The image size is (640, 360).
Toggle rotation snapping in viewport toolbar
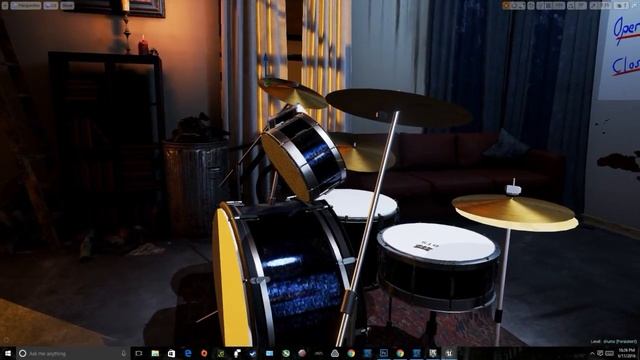click(571, 5)
